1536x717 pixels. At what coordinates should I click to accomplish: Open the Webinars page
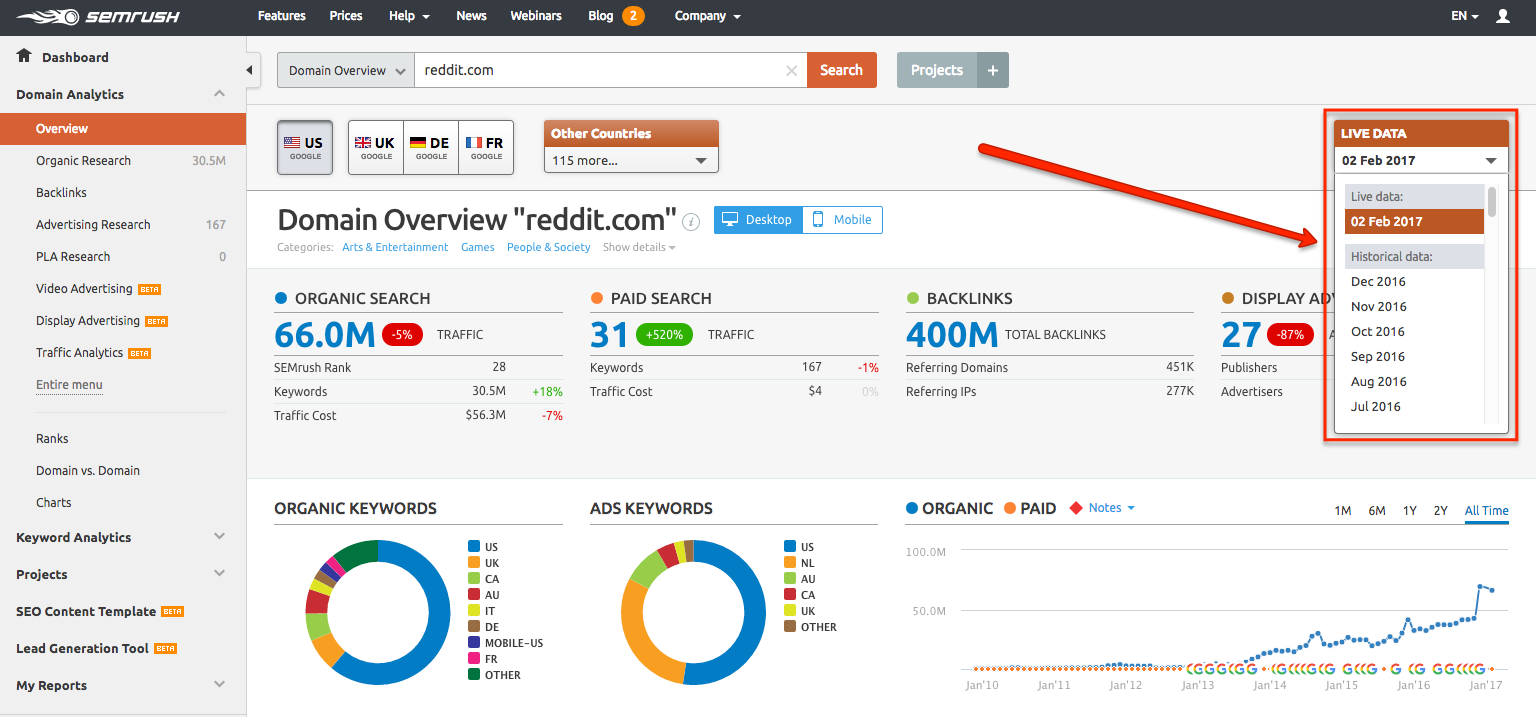tap(536, 16)
